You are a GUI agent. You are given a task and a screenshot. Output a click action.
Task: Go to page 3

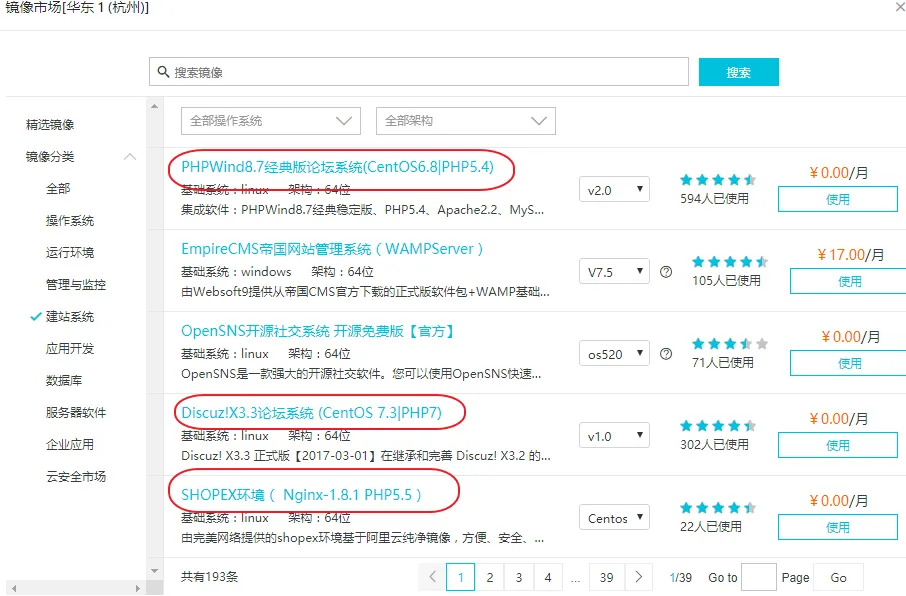(519, 577)
